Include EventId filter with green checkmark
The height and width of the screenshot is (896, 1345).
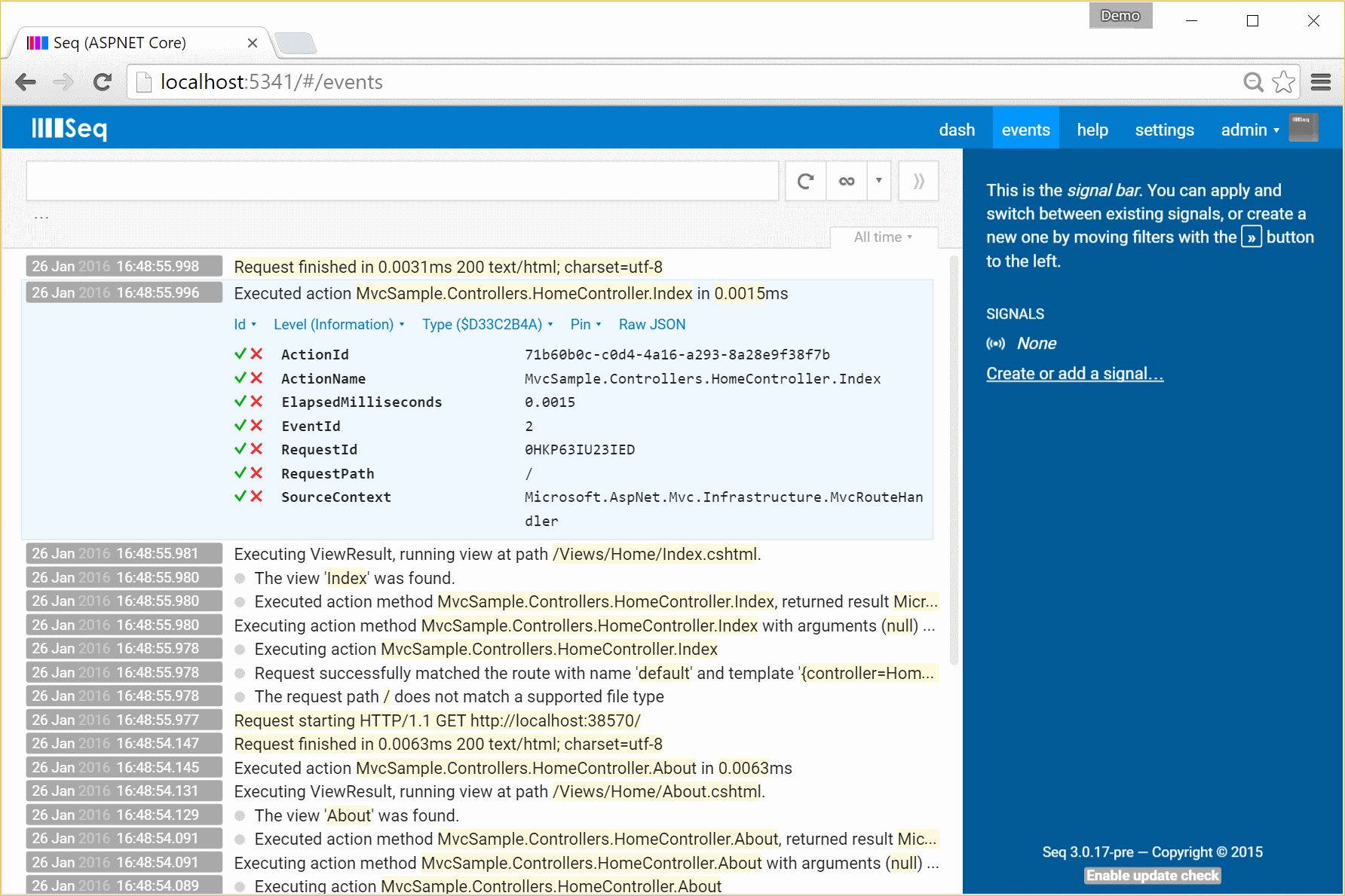pos(241,425)
